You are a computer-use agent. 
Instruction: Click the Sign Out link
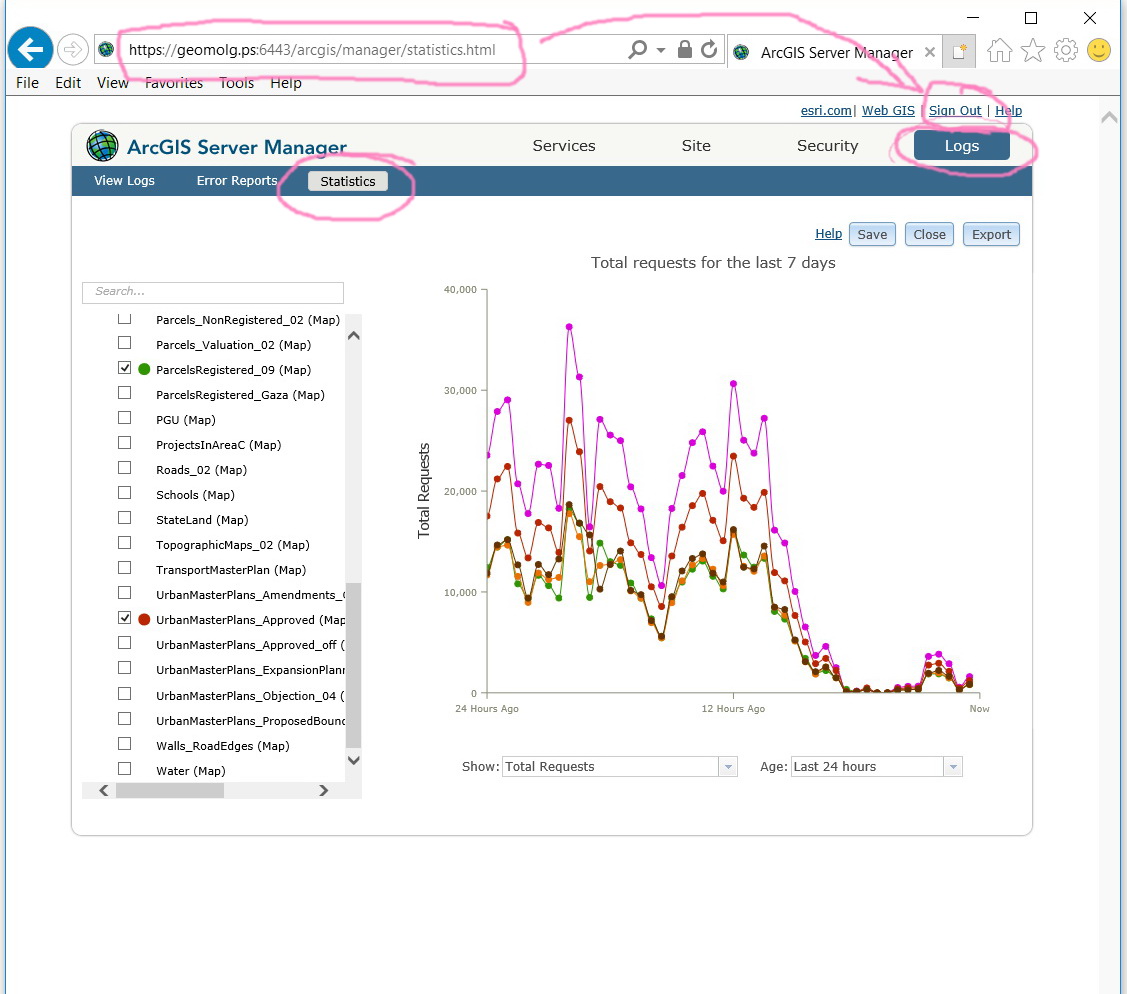coord(955,110)
